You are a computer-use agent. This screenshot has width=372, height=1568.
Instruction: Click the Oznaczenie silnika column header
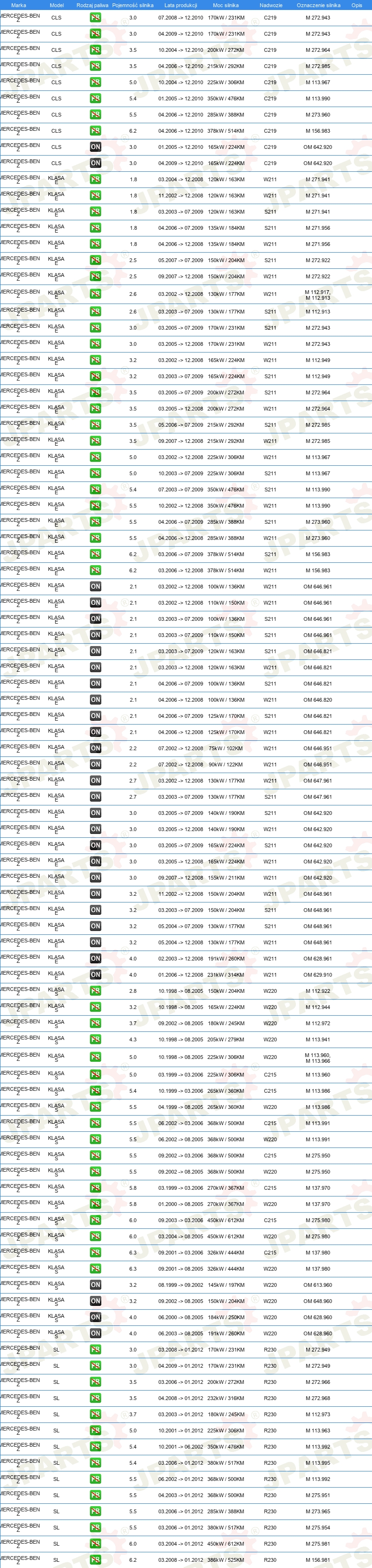tap(318, 5)
